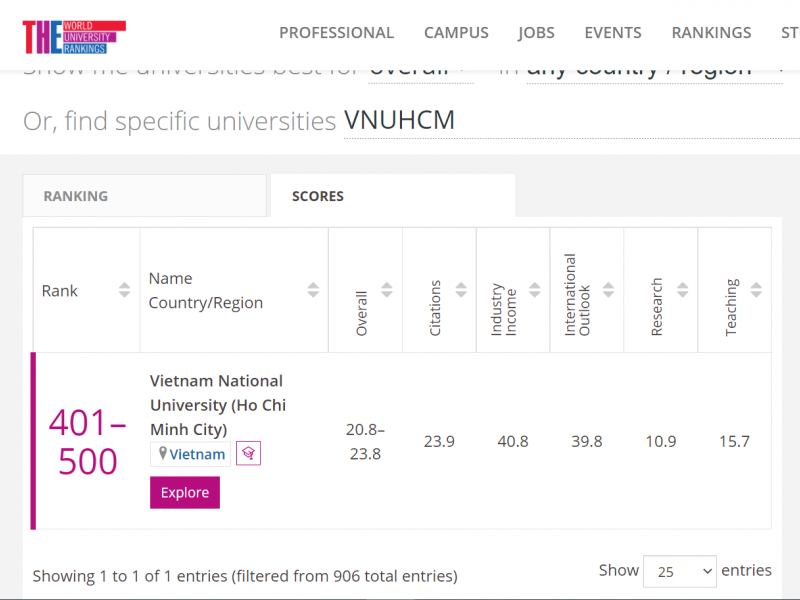
Task: Open the Jobs menu item
Action: tap(536, 33)
